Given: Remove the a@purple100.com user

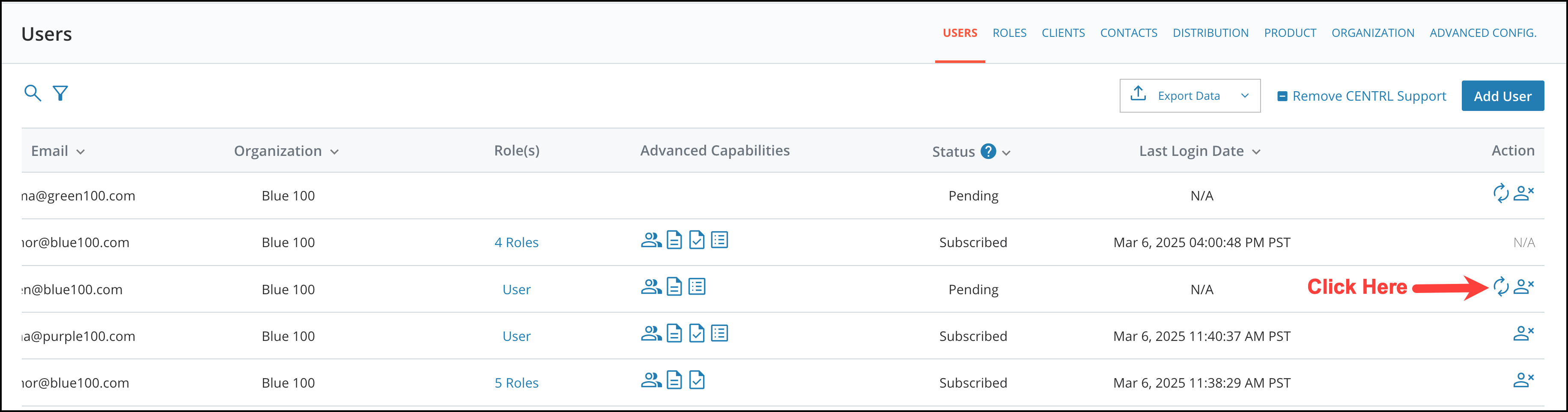Looking at the screenshot, I should point(1523,334).
